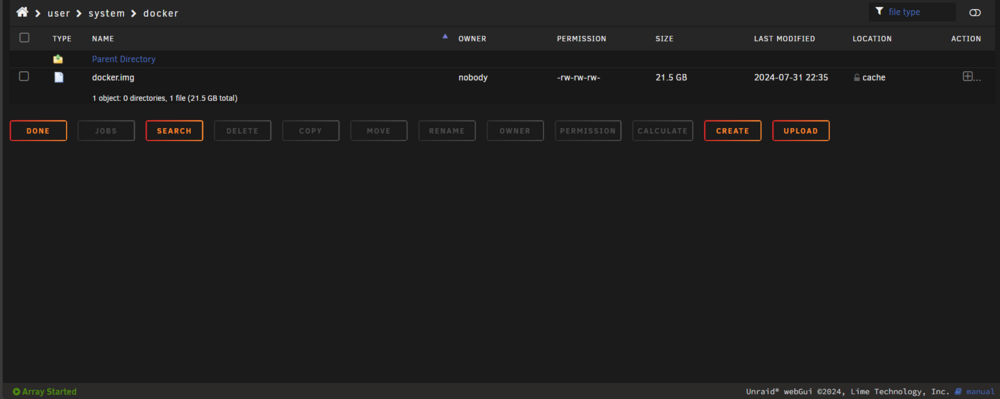This screenshot has height=399, width=1000.
Task: Click the Array Started status icon
Action: pos(17,391)
